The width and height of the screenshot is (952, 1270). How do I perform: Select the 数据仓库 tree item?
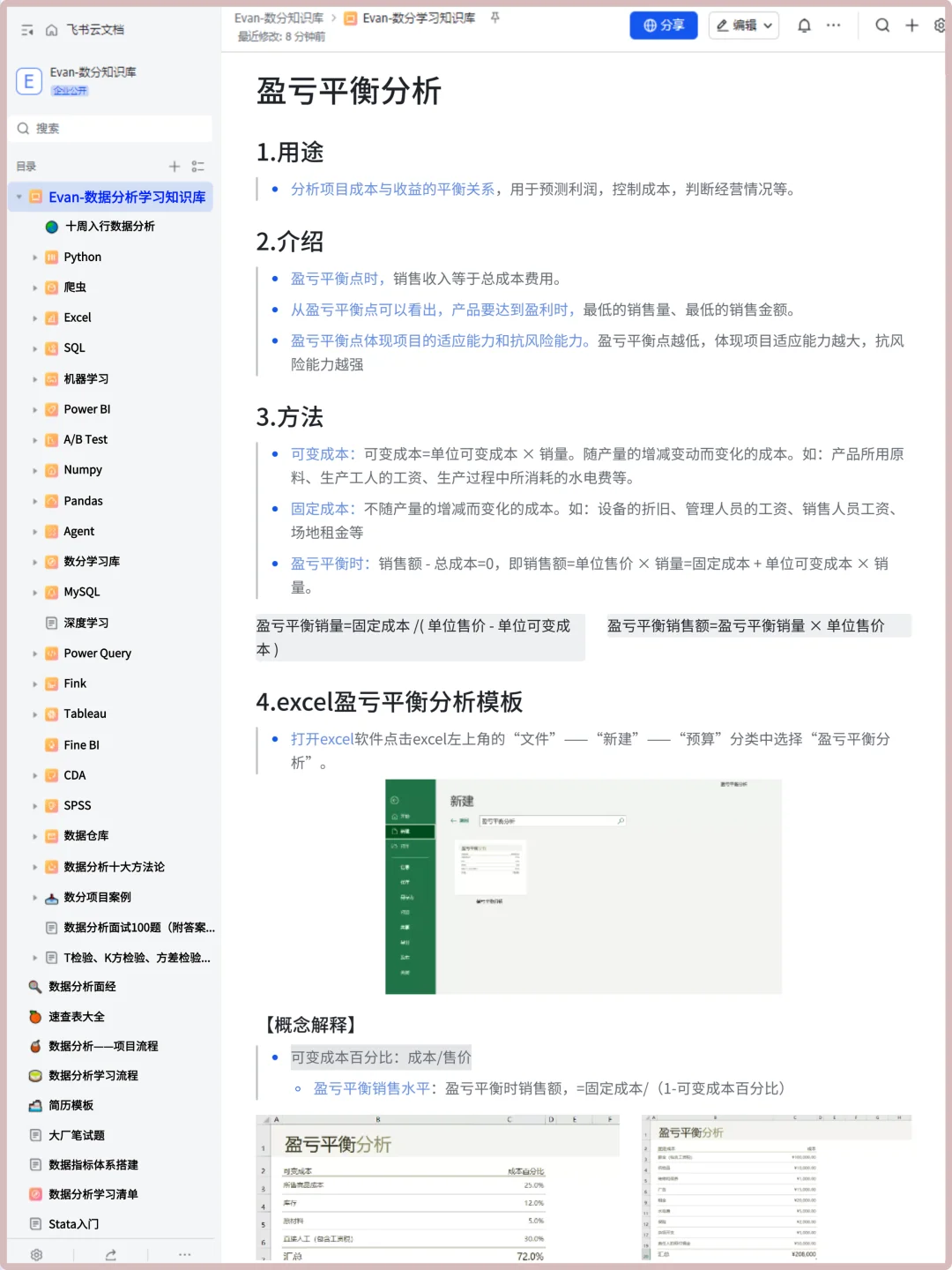pos(86,836)
